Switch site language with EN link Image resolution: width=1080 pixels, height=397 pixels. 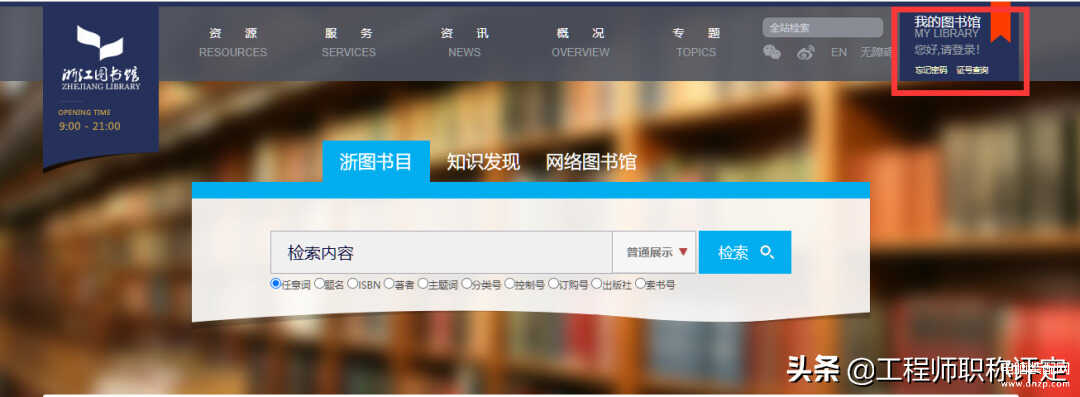click(x=838, y=52)
